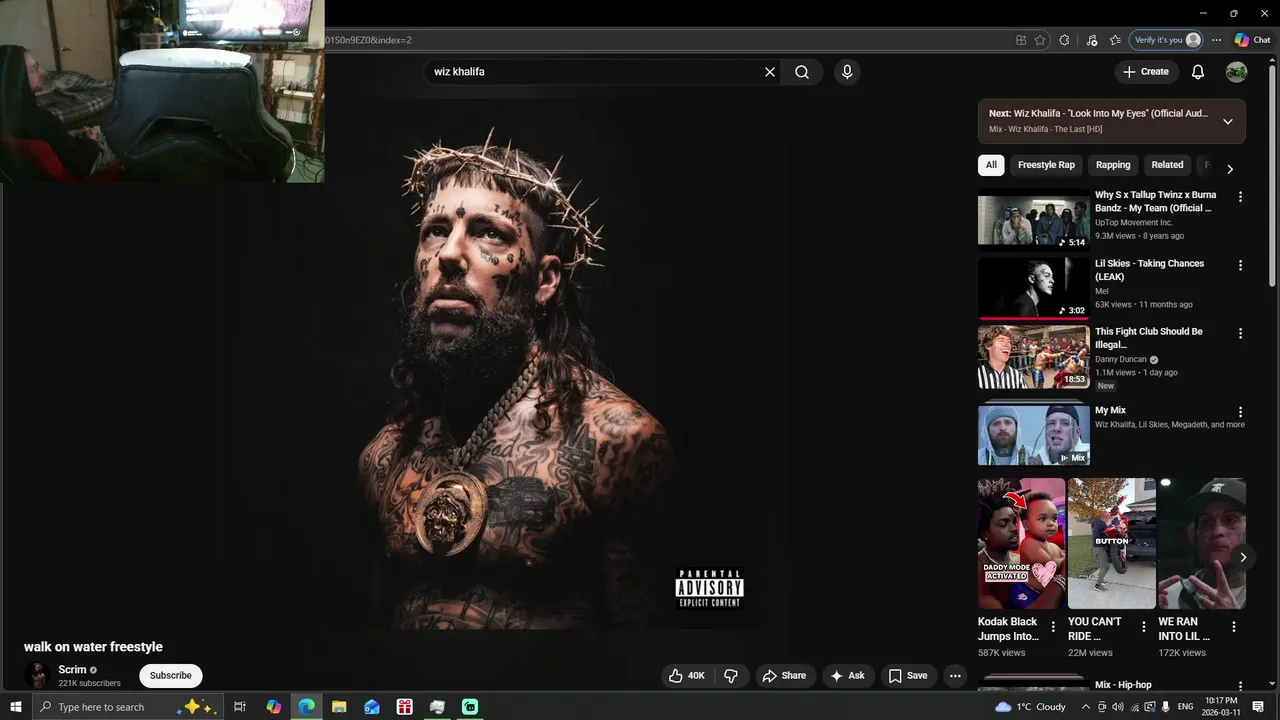
Task: Dislike the video with thumbs down
Action: coord(731,676)
